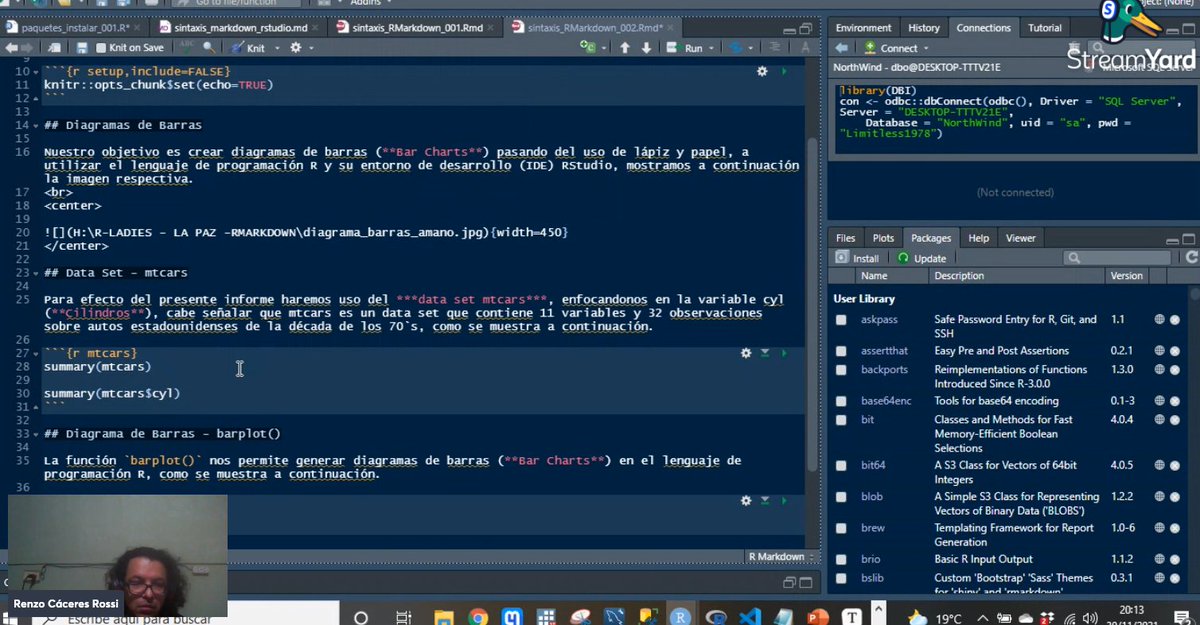Remove the blob package with x icon
The height and width of the screenshot is (625, 1200).
tap(1175, 497)
